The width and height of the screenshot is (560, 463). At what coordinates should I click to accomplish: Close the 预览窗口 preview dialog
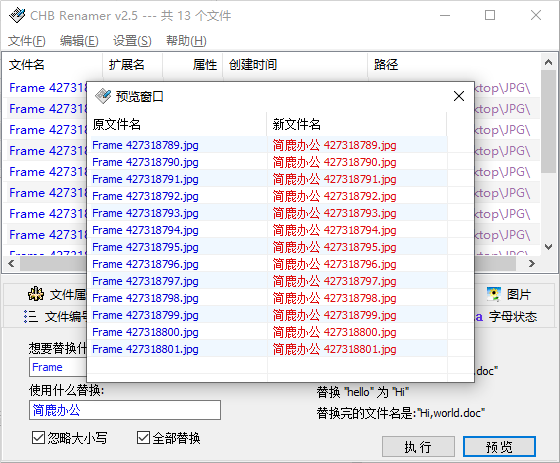pos(459,96)
